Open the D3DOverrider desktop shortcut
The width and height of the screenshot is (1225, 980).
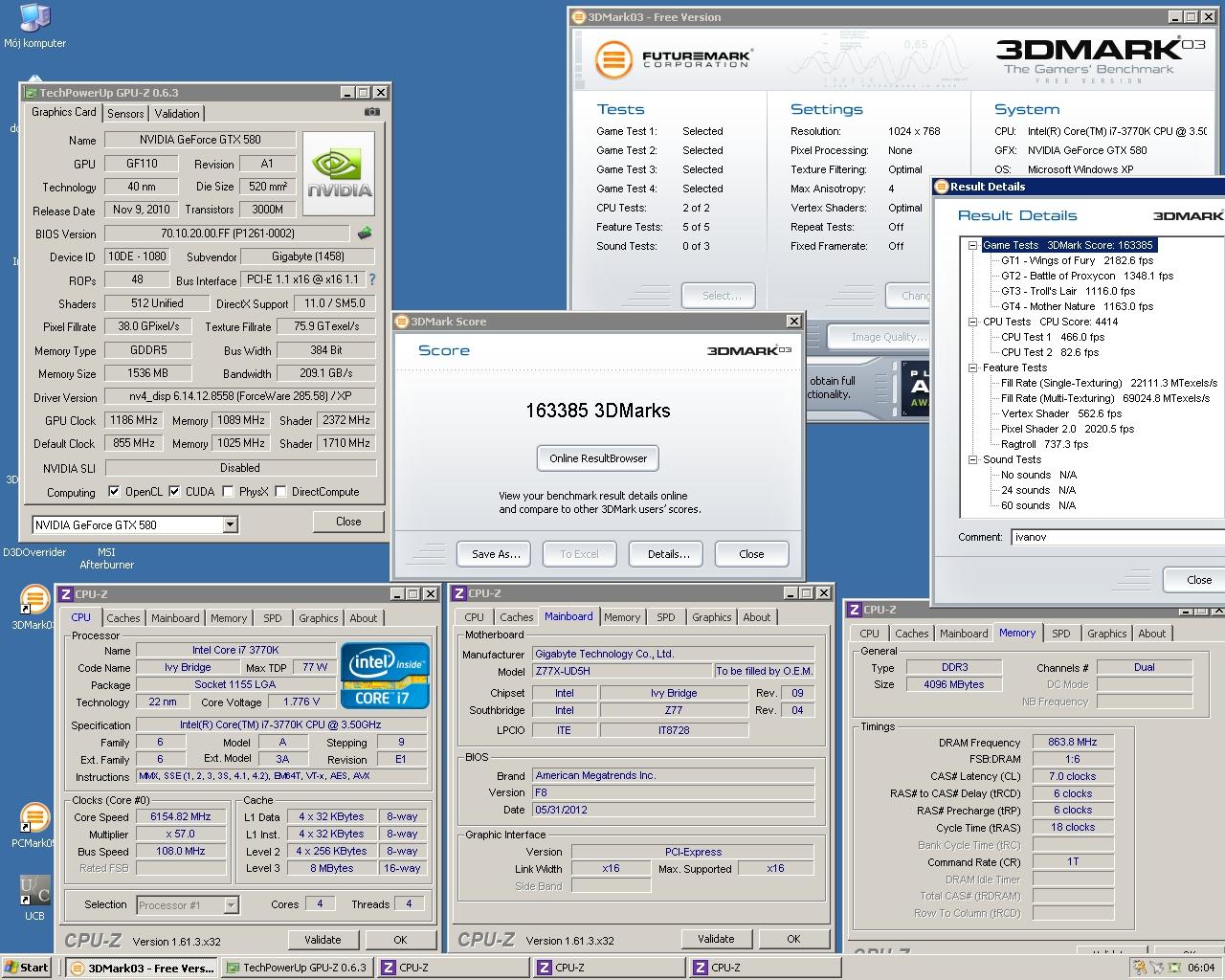click(x=34, y=552)
